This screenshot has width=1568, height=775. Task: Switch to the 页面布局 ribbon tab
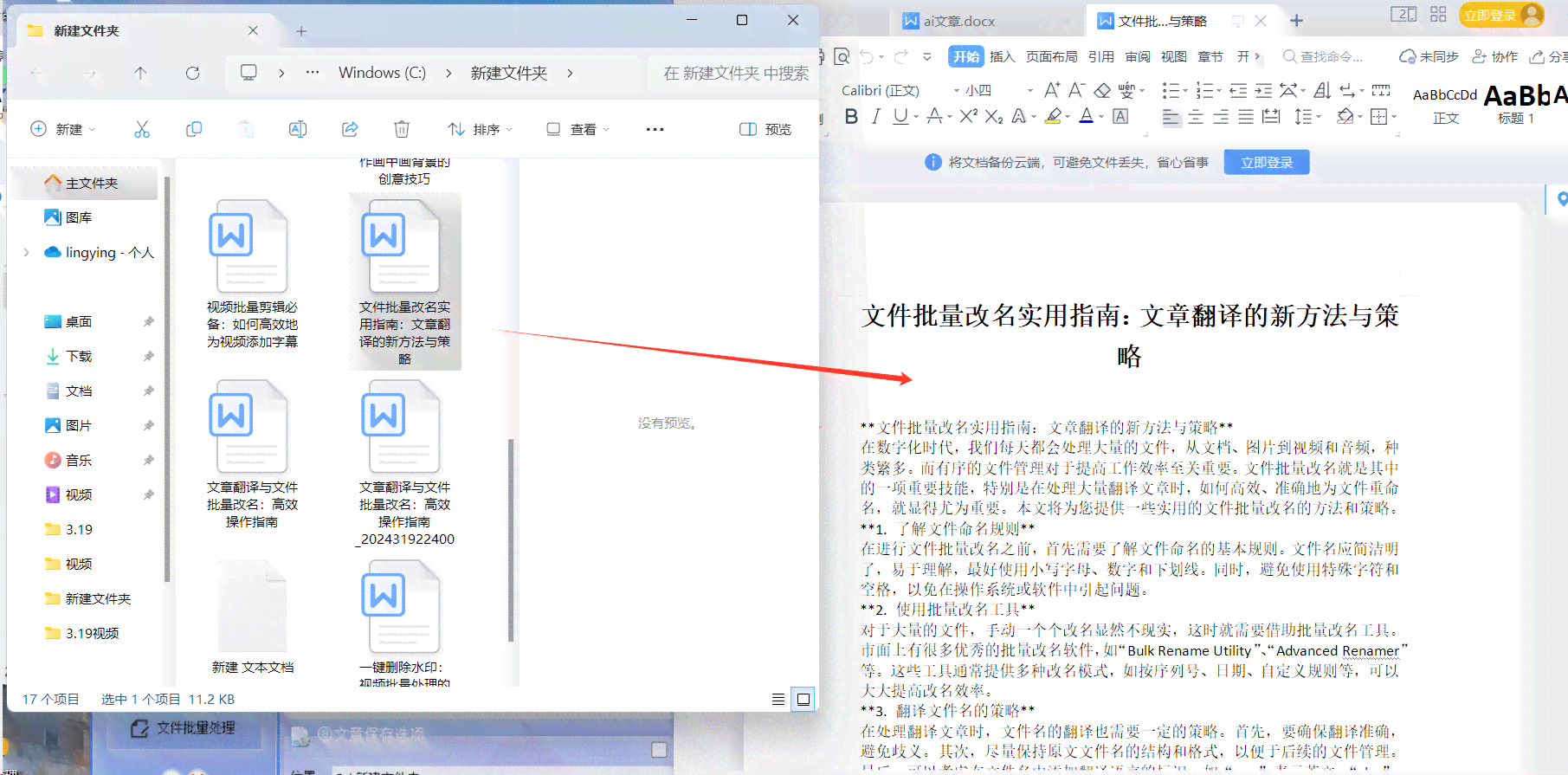click(x=1051, y=56)
